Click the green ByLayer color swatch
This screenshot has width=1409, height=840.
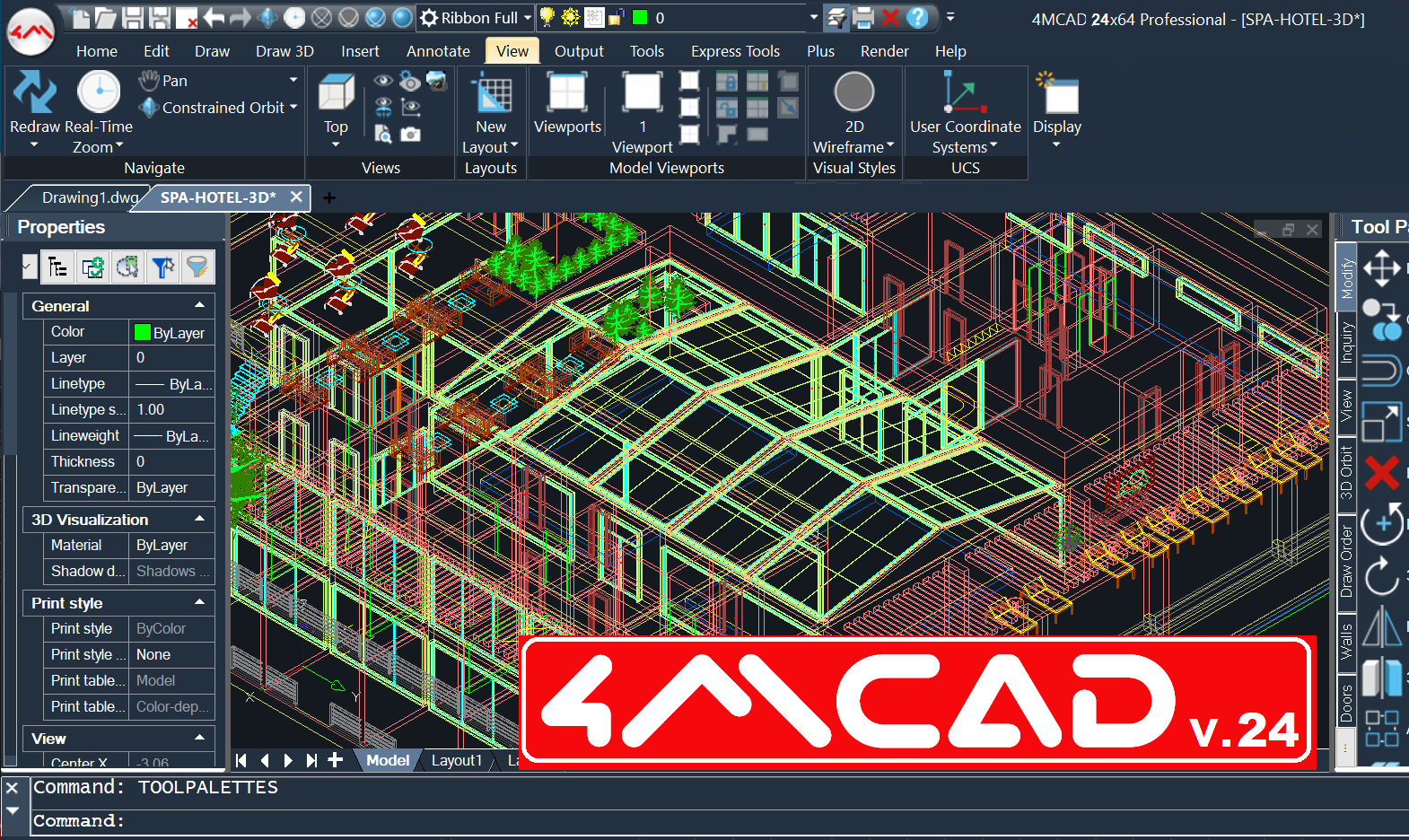[x=142, y=332]
